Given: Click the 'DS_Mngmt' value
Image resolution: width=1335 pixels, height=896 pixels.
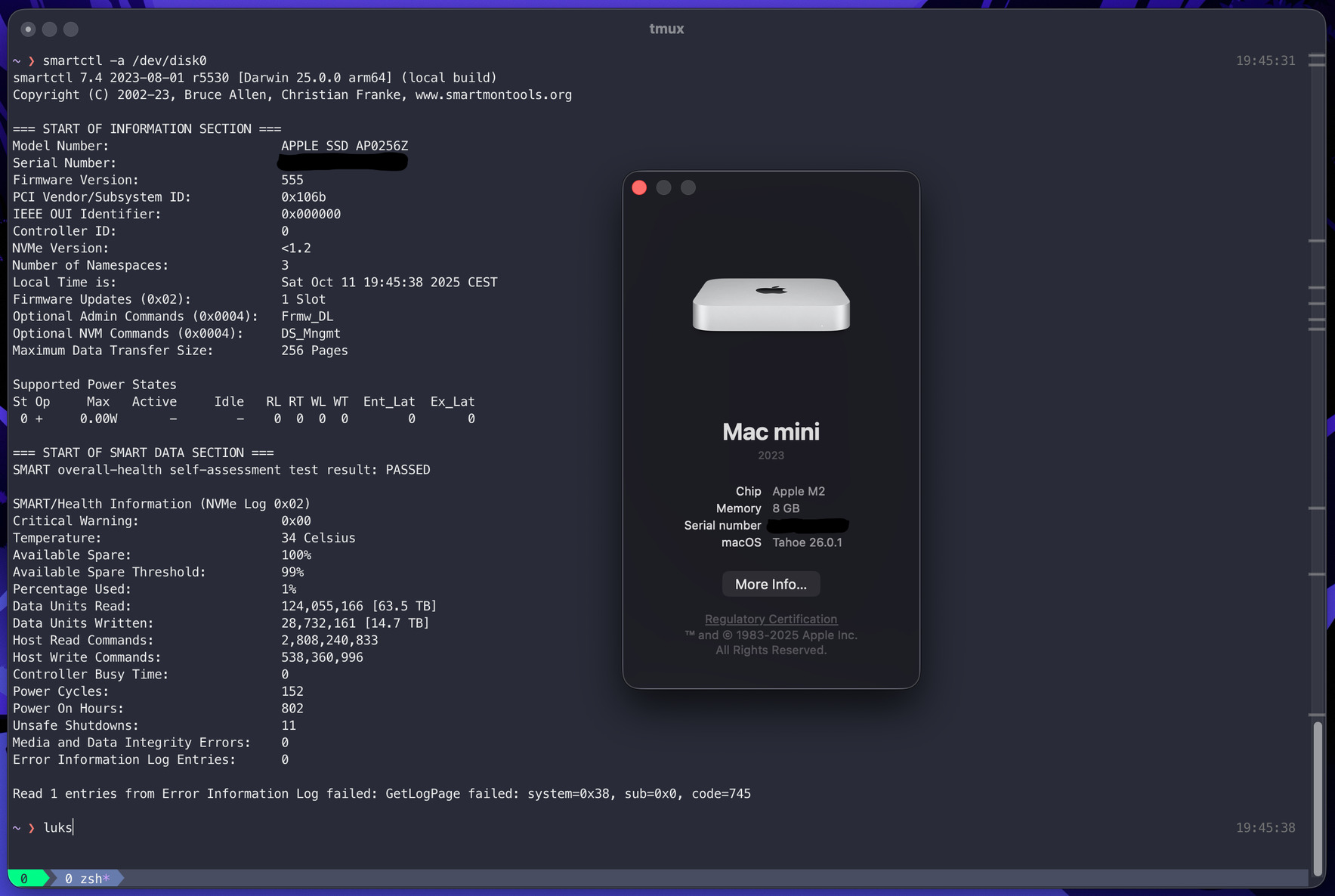Looking at the screenshot, I should click(x=311, y=334).
